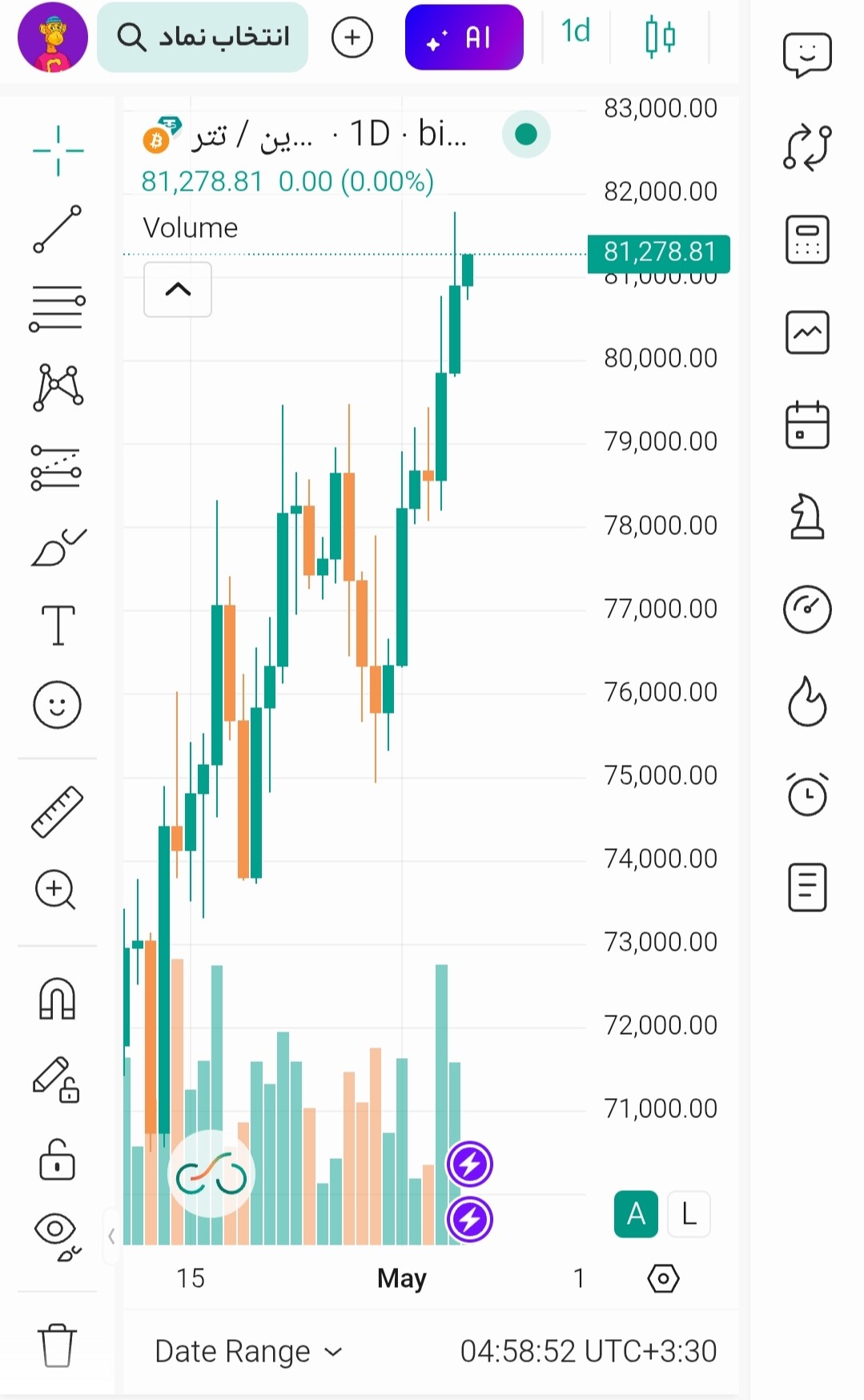
Task: Open the alarm clock alerts icon
Action: 807,795
